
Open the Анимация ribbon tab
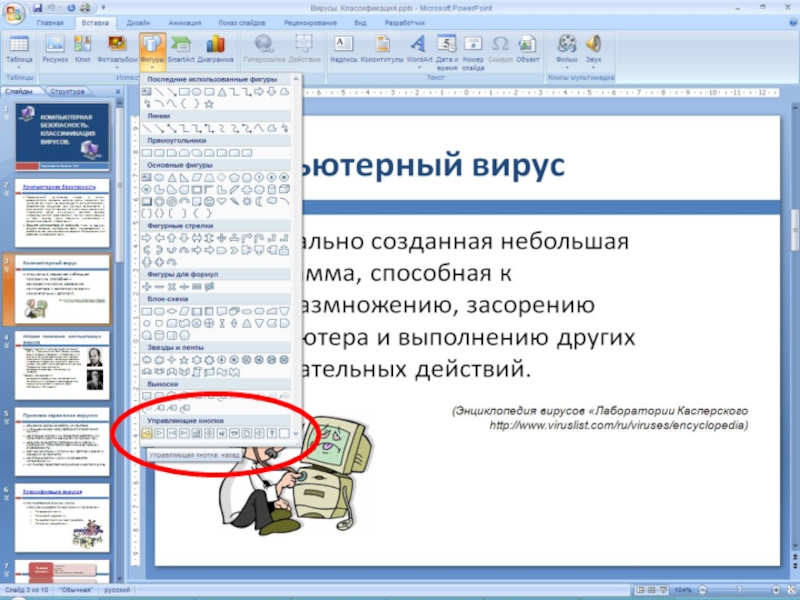click(185, 23)
